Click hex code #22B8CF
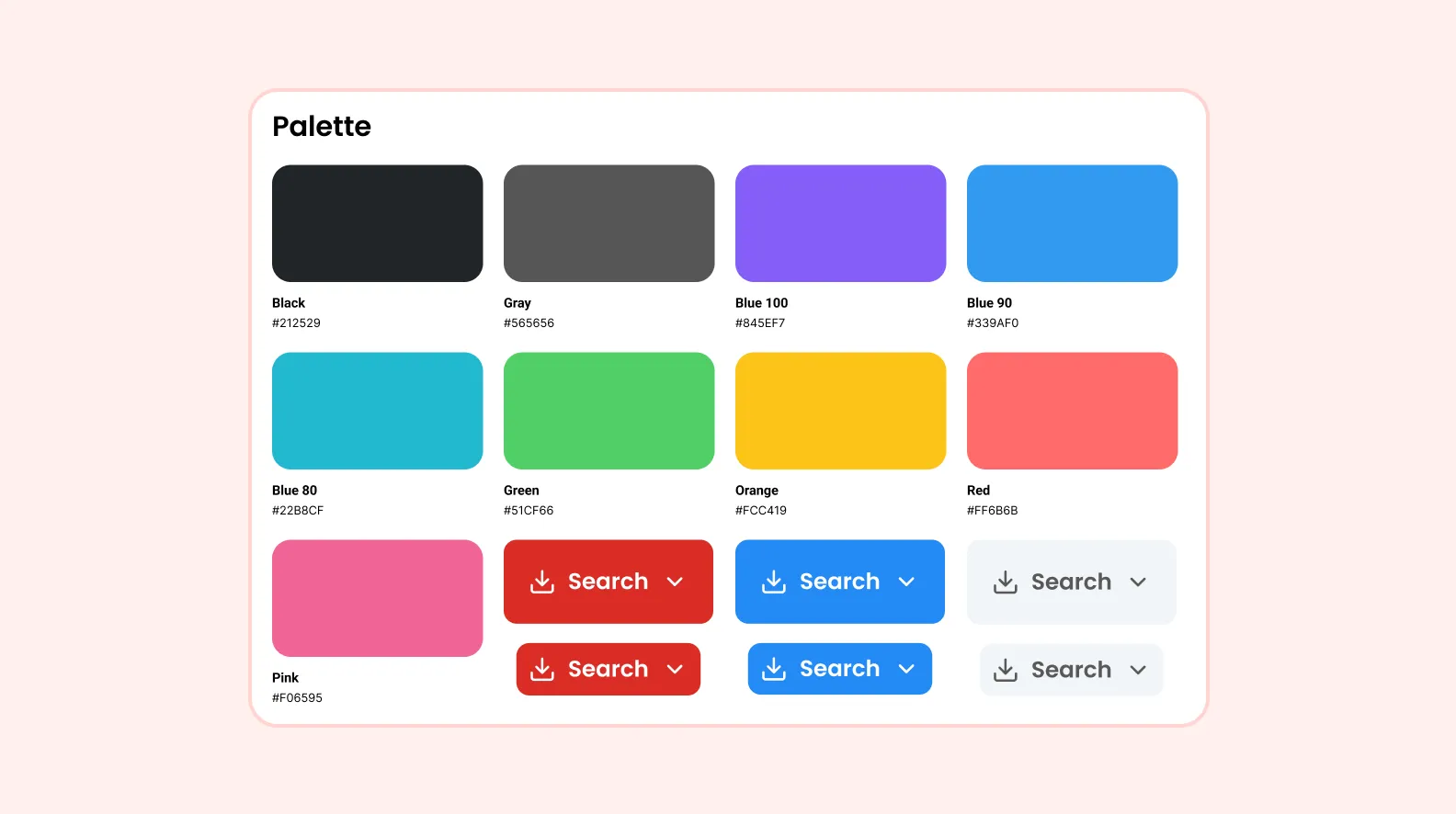Screen dimensions: 1456x814 tap(298, 511)
